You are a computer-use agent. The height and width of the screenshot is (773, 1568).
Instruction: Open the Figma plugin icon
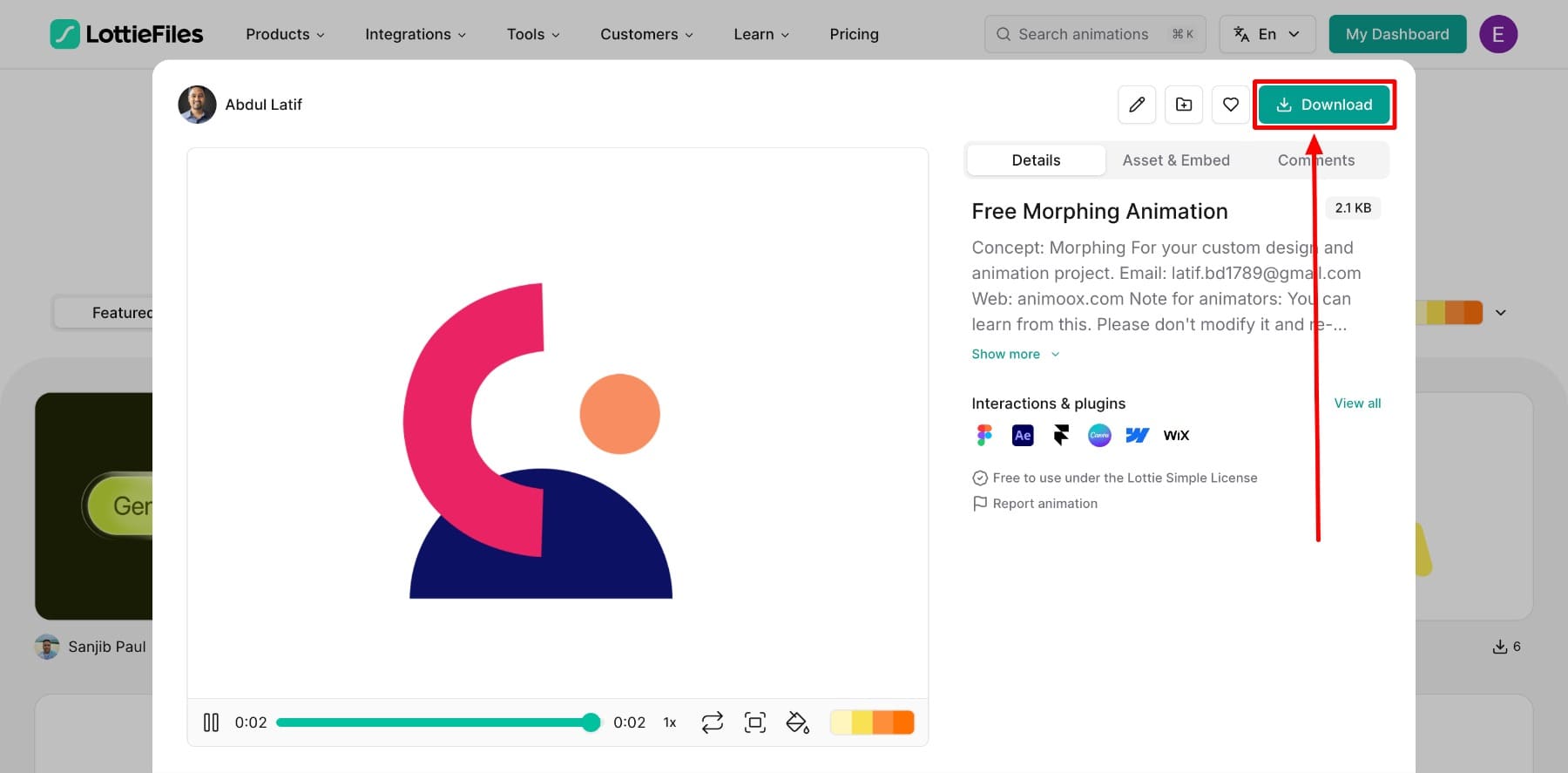point(984,435)
